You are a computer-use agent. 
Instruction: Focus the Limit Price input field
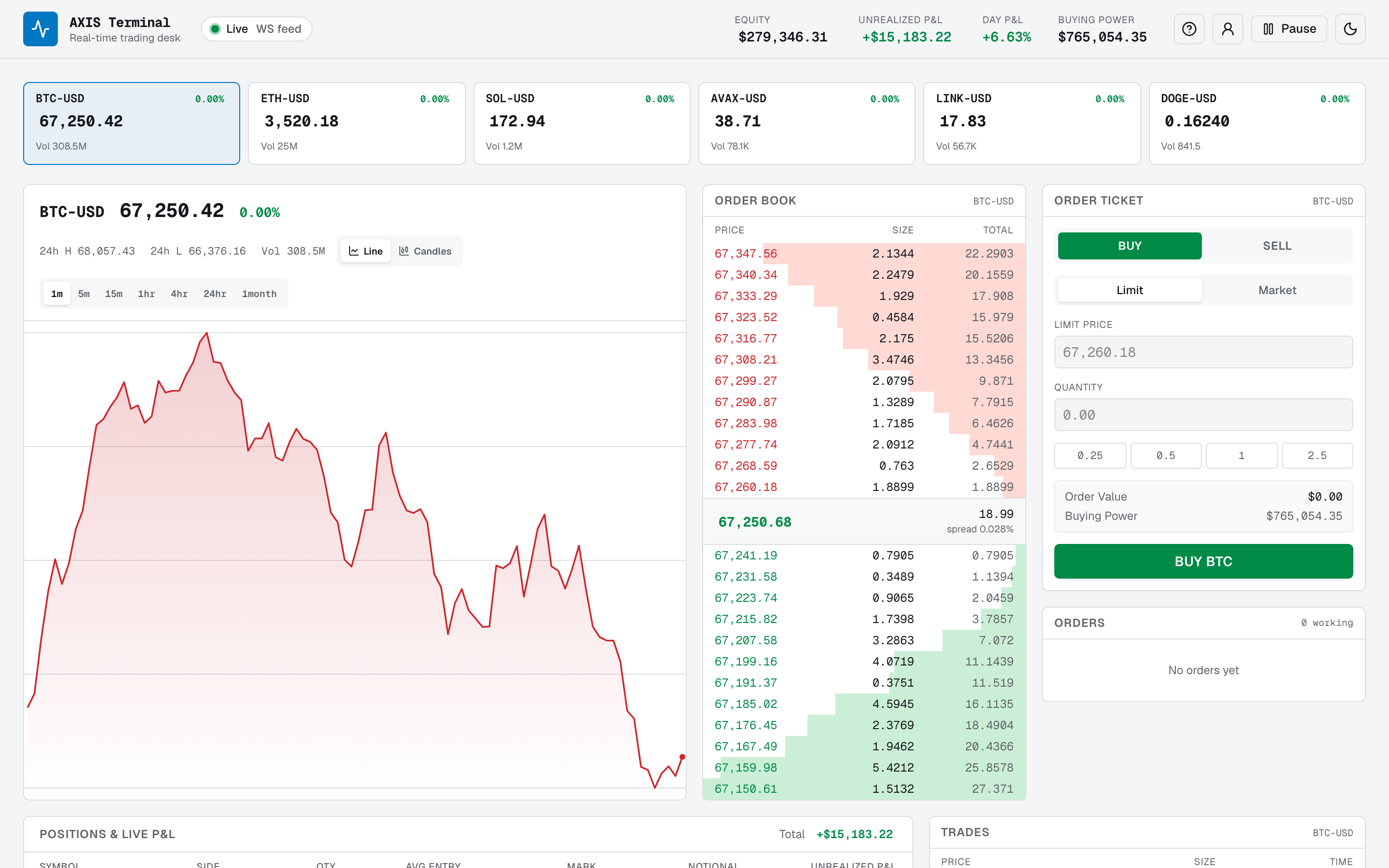pyautogui.click(x=1203, y=352)
